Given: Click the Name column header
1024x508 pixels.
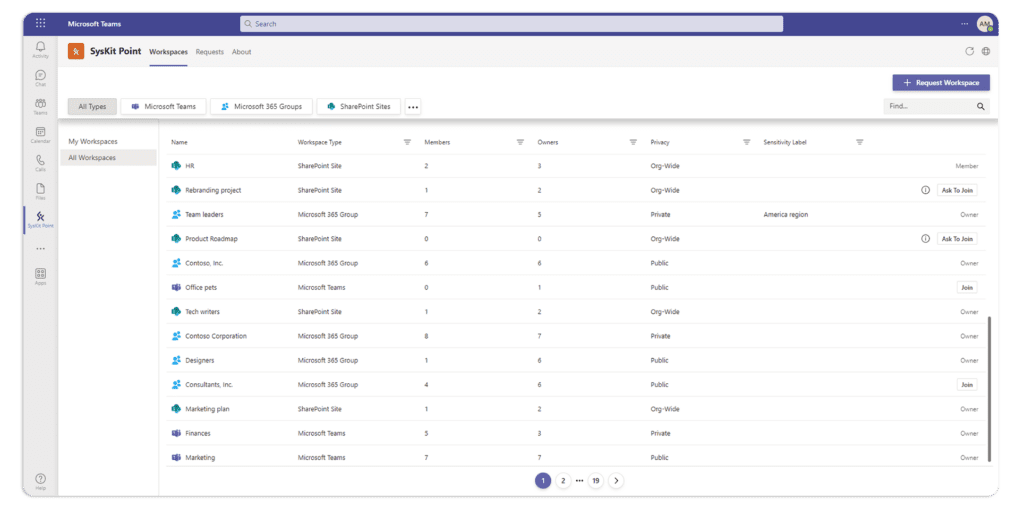Looking at the screenshot, I should click(178, 142).
